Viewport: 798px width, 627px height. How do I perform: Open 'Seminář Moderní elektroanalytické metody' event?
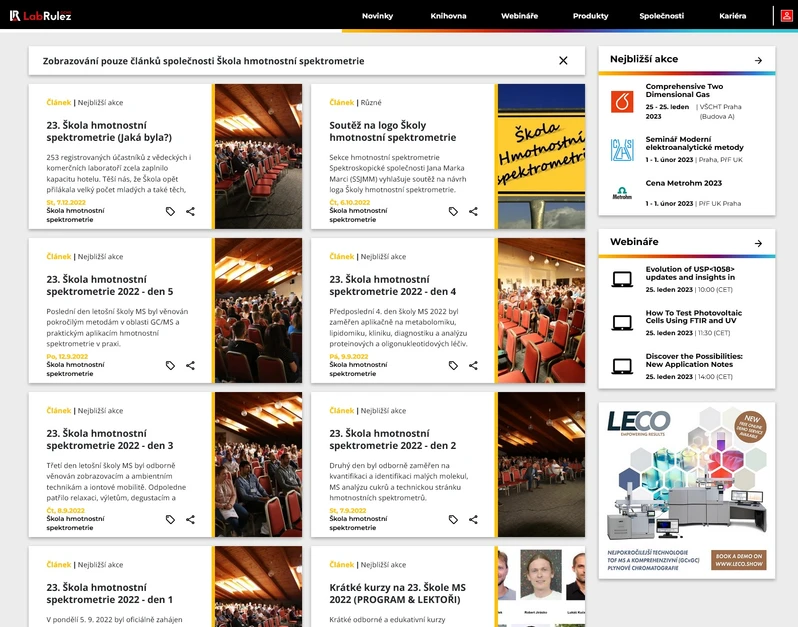point(694,147)
